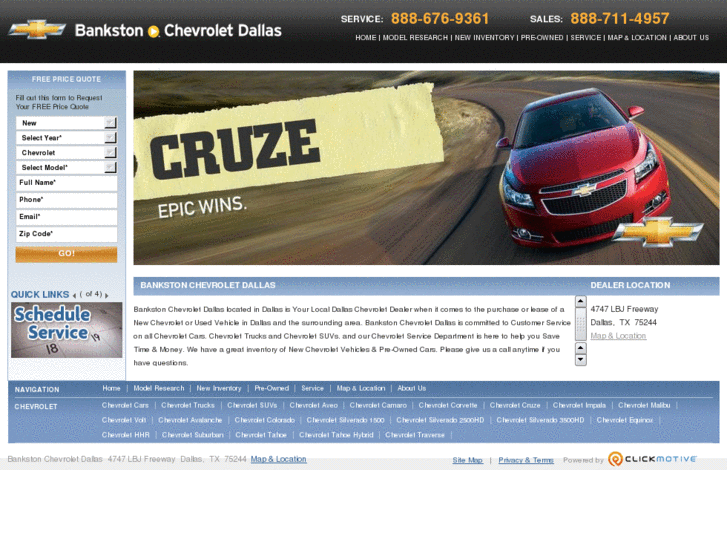Open the Chevrolet Cars link
This screenshot has width=727, height=545.
[x=125, y=405]
